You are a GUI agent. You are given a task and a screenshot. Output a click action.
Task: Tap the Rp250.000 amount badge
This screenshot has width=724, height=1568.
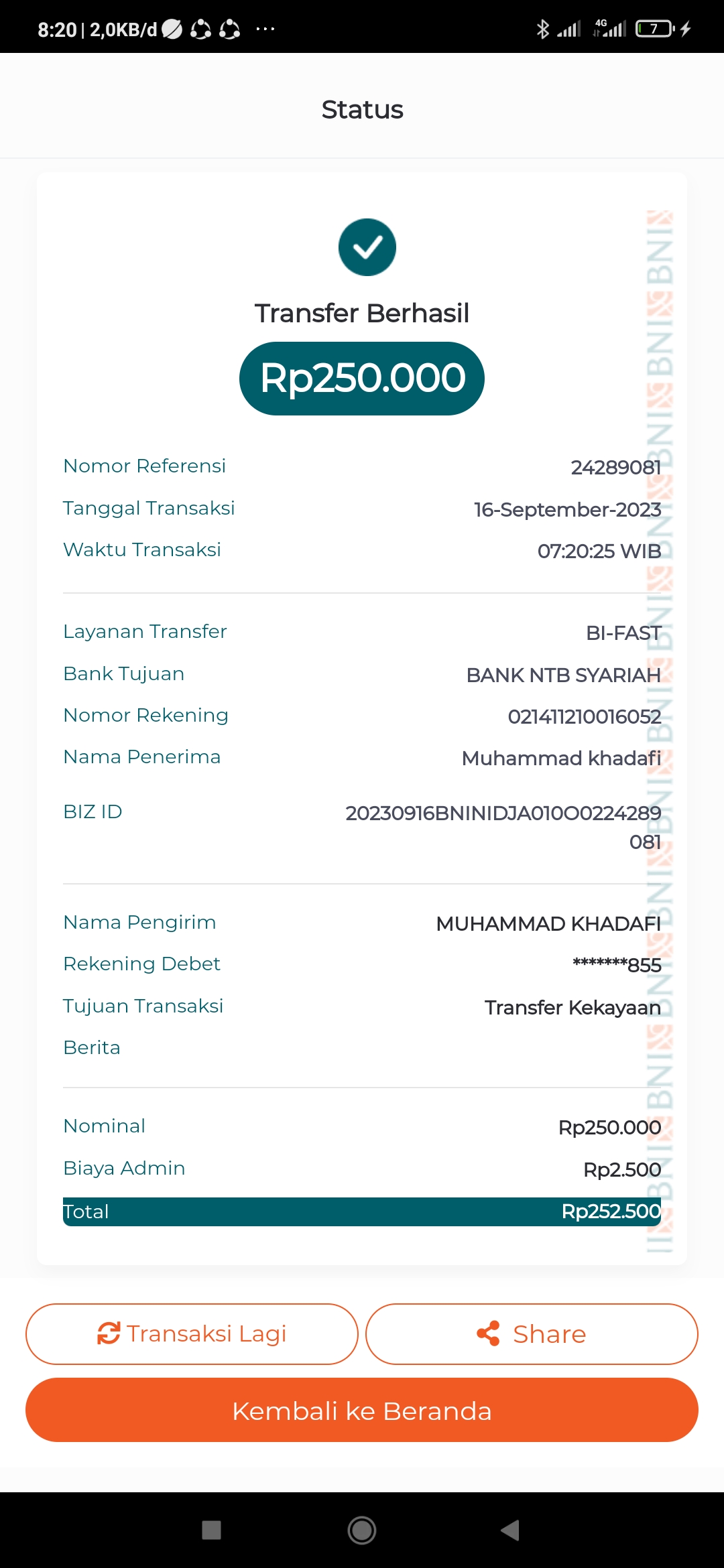click(362, 379)
